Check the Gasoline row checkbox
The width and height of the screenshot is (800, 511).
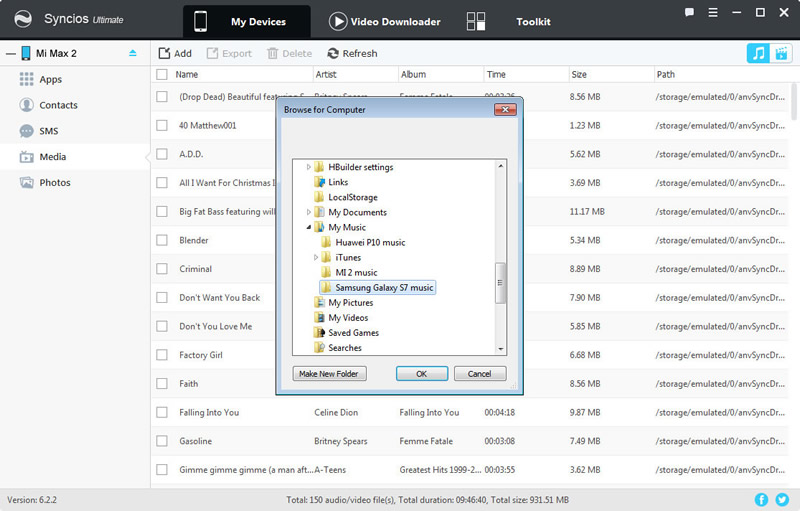coord(162,441)
